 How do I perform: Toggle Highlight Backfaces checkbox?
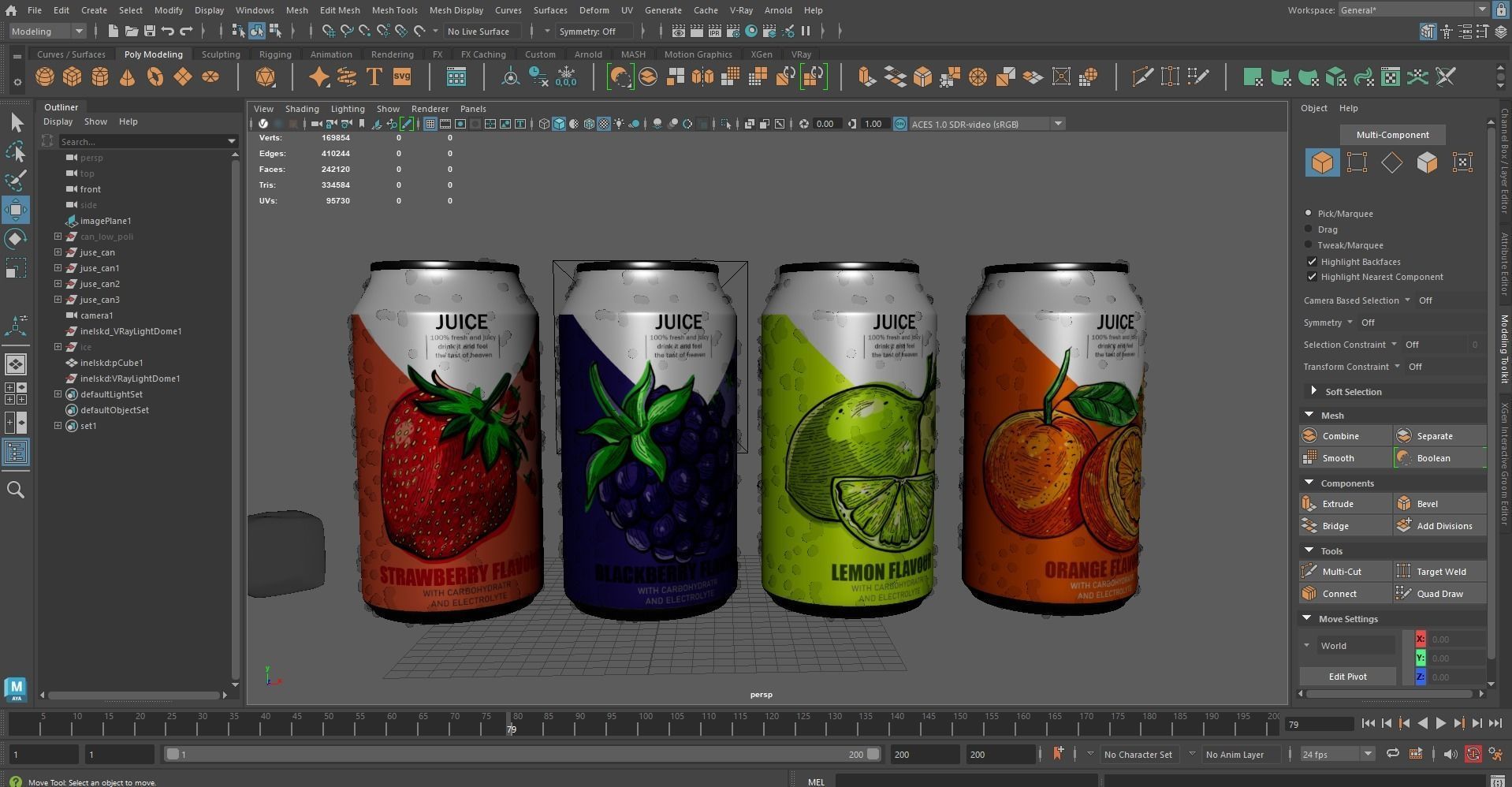1312,261
